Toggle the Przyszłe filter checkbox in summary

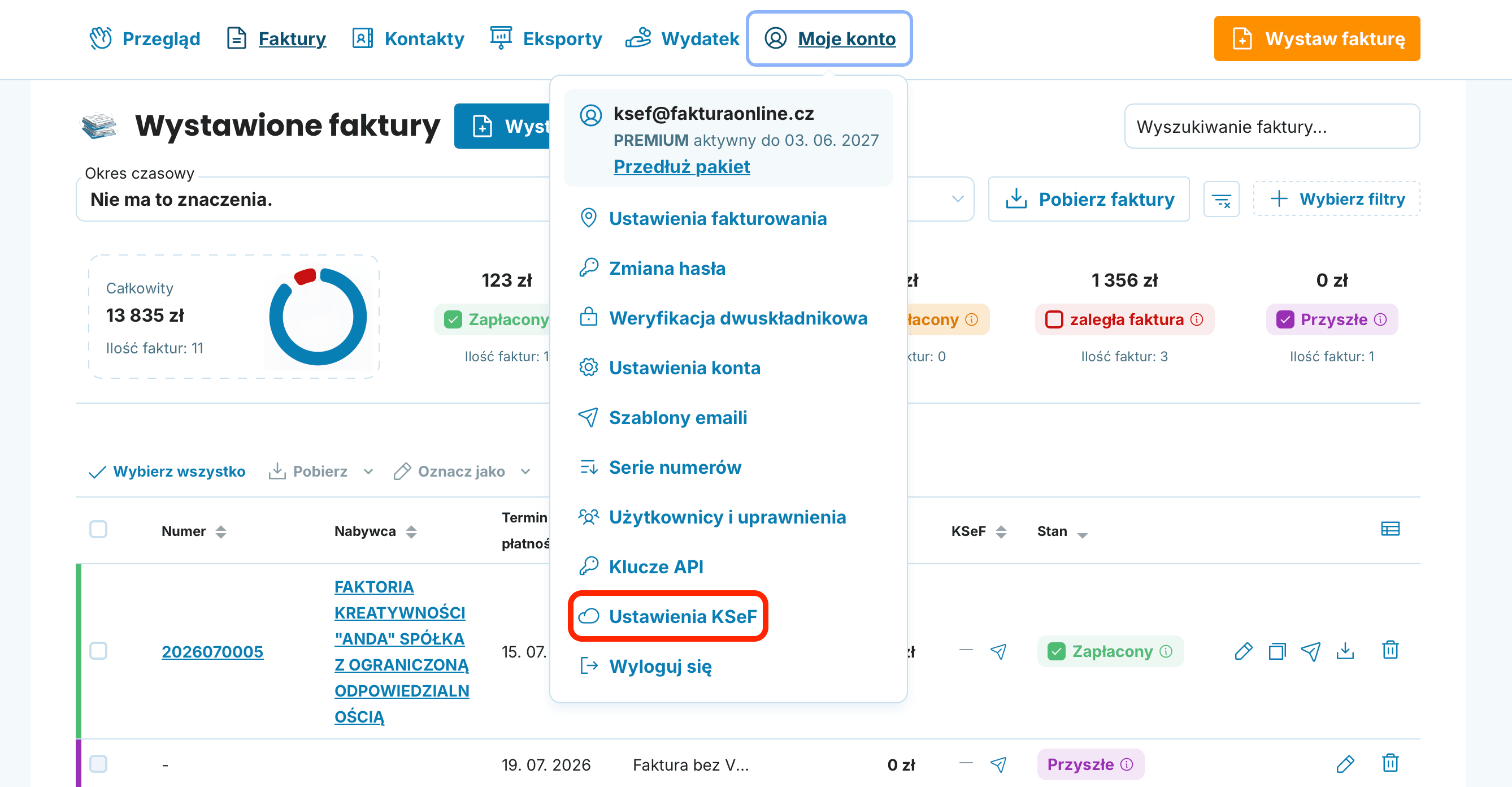click(1285, 319)
